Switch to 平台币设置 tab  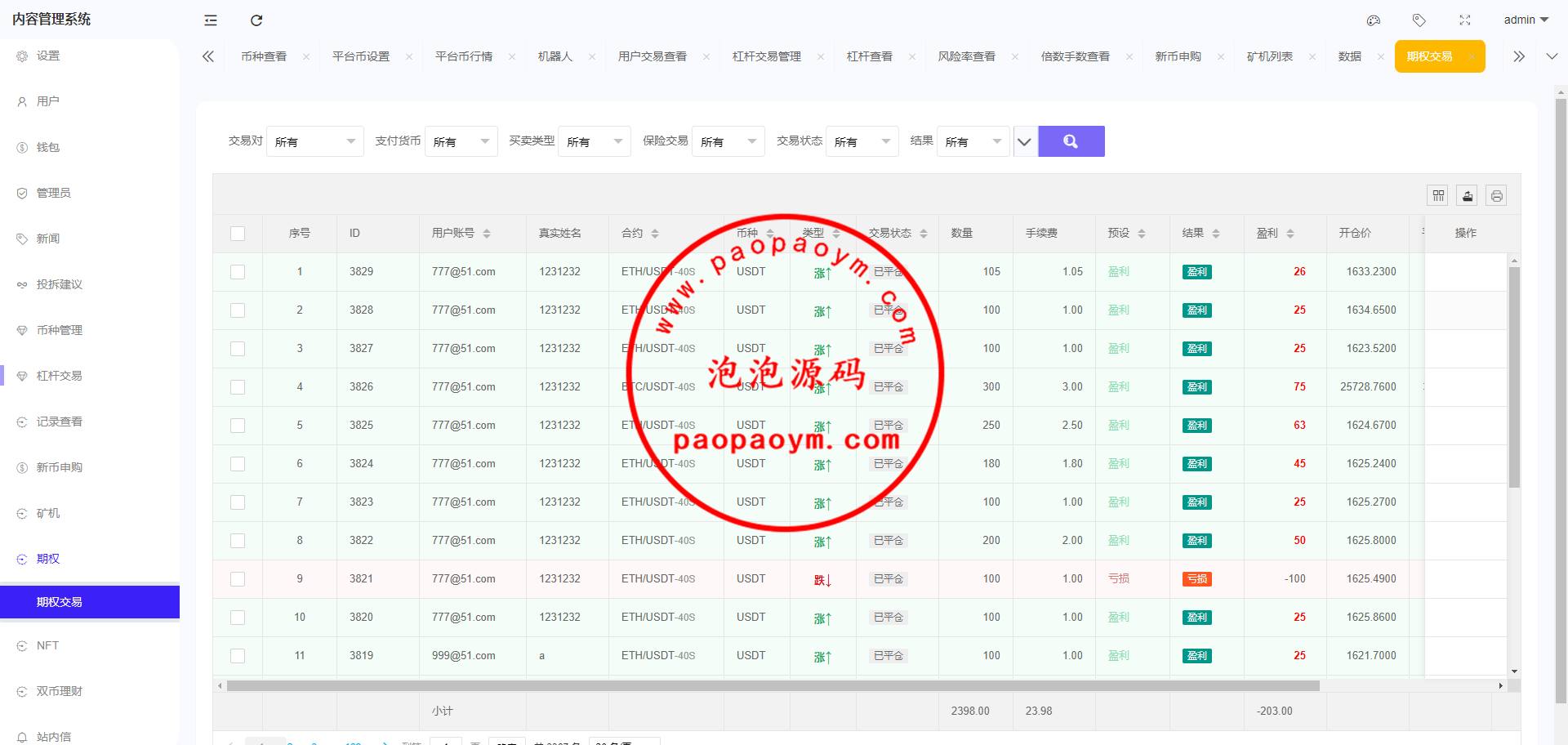[361, 56]
